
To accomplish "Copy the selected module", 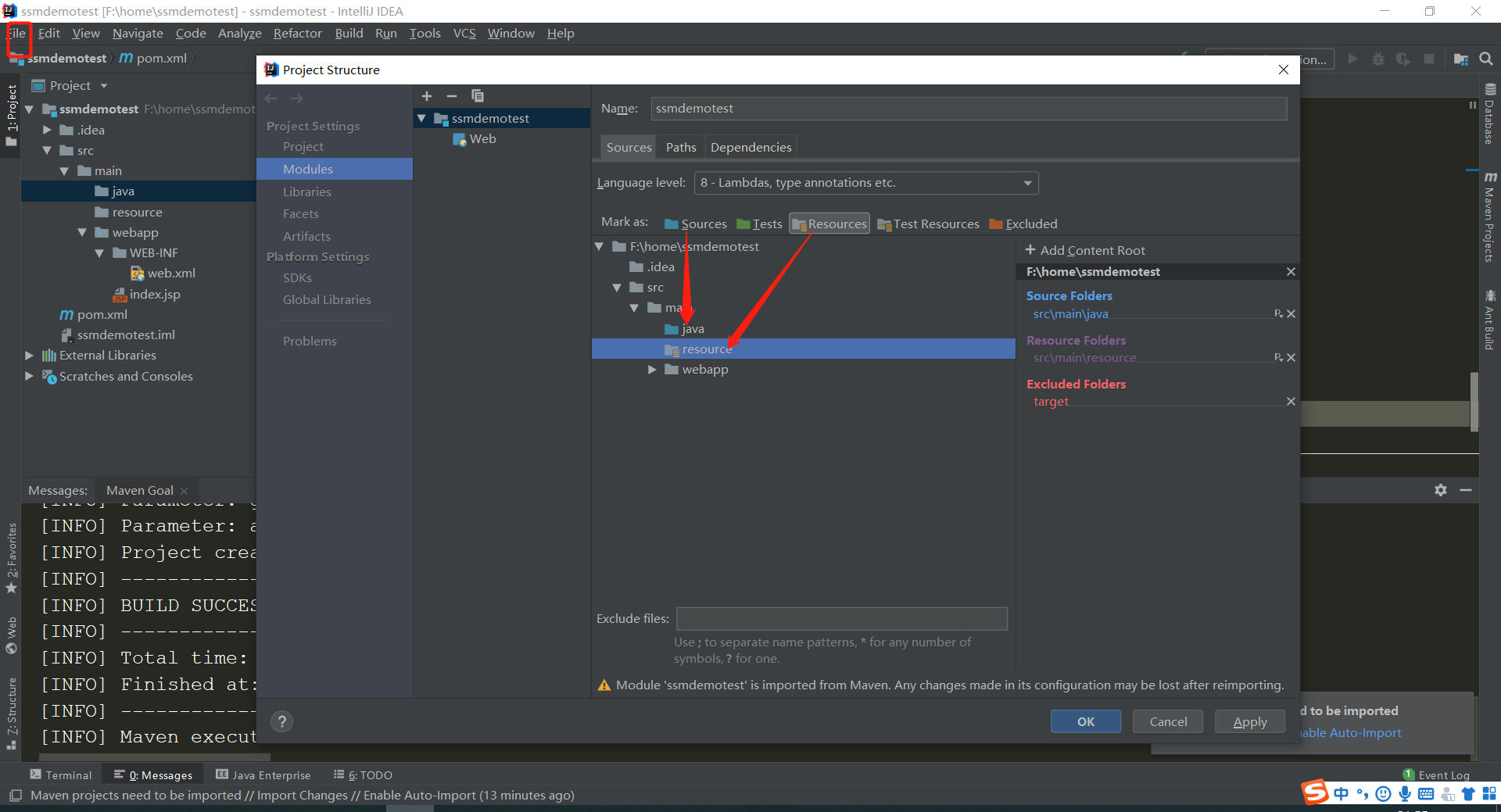I will coord(478,96).
